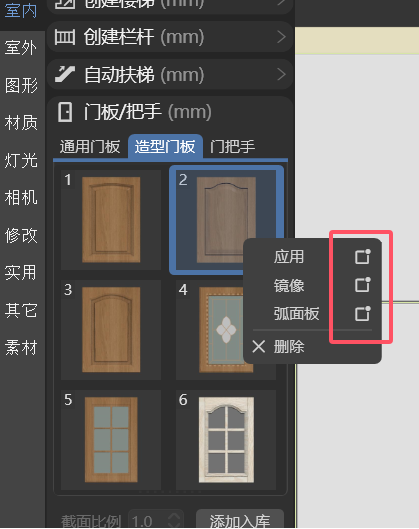The height and width of the screenshot is (529, 419).
Task: Click the escalator icon for 自动扶梯
Action: click(x=65, y=74)
